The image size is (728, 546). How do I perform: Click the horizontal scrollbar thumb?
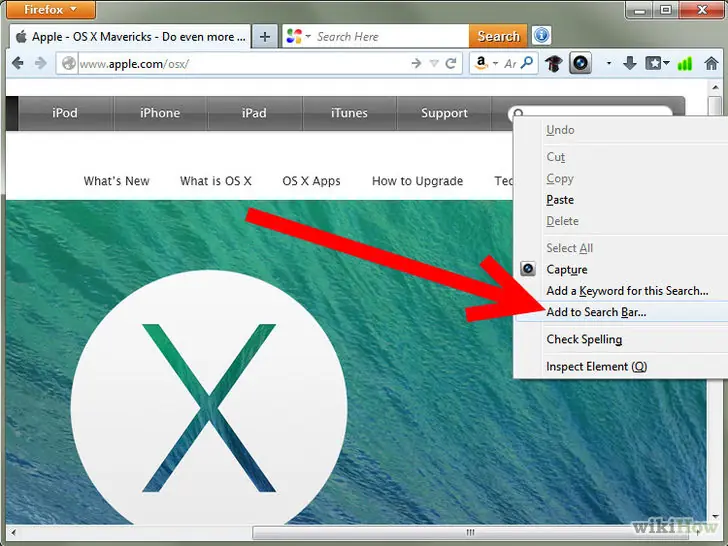pos(470,532)
